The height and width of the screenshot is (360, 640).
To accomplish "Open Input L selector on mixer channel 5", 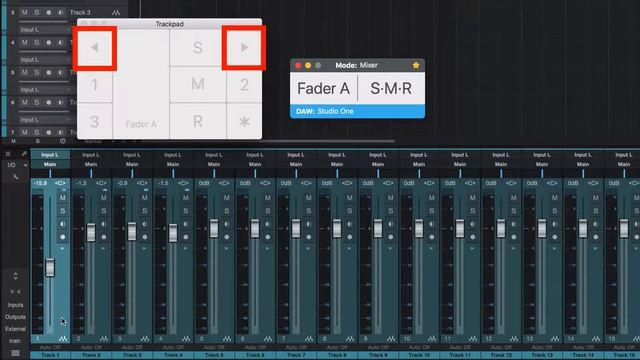I will (214, 155).
